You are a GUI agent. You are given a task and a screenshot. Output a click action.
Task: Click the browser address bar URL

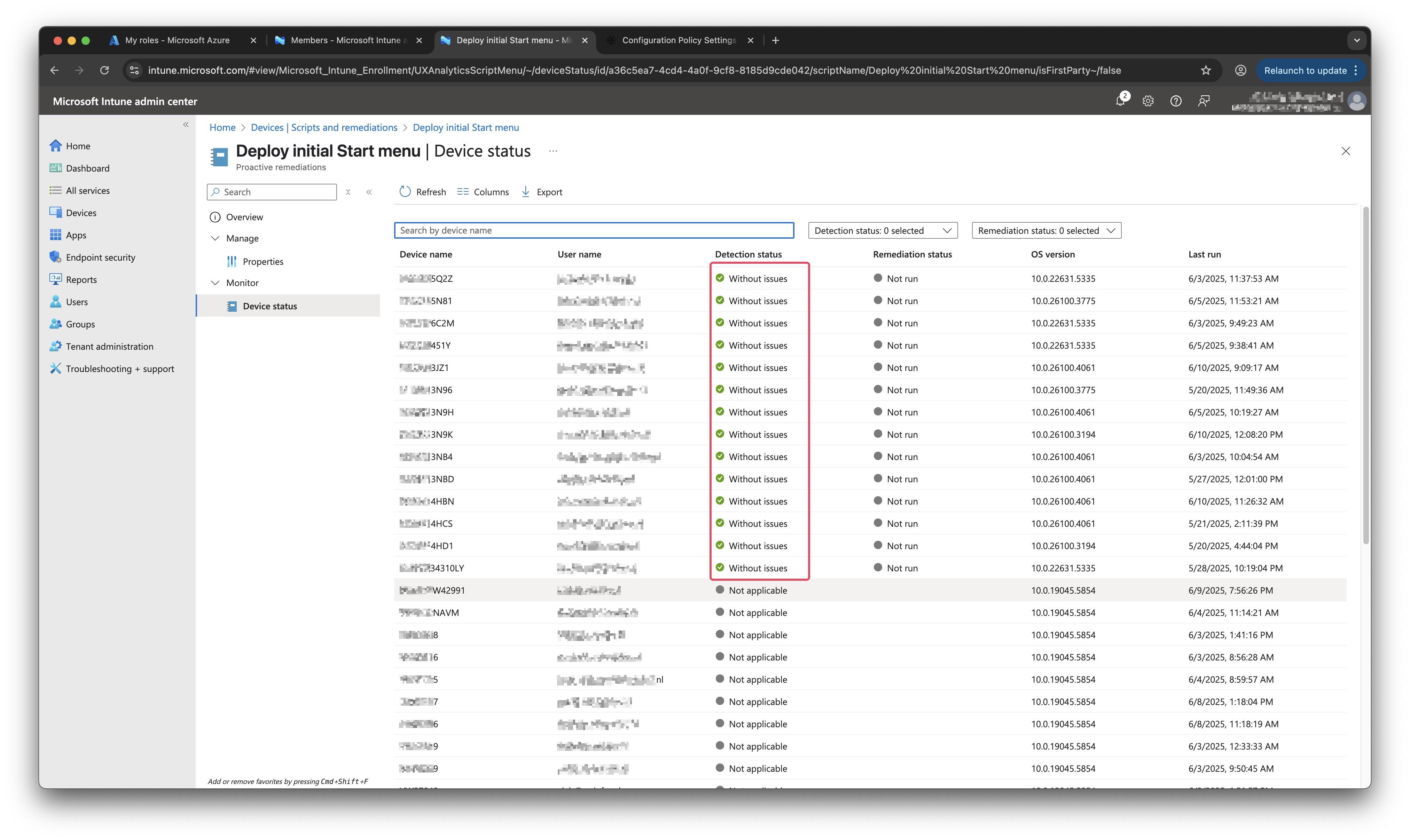click(x=634, y=70)
